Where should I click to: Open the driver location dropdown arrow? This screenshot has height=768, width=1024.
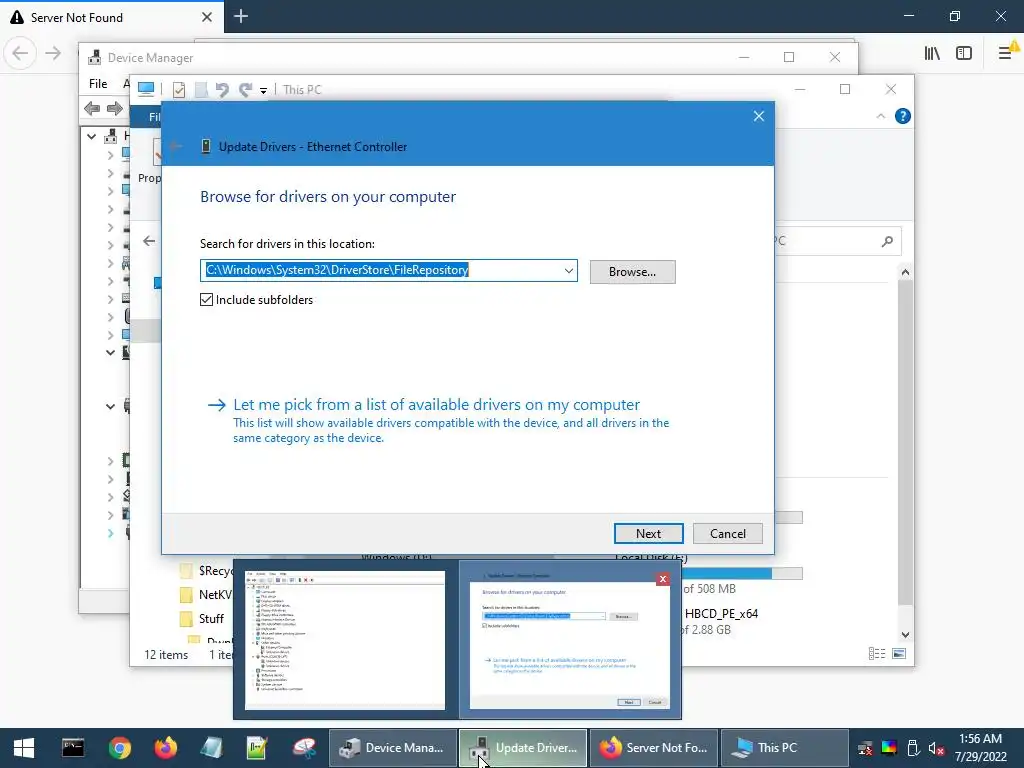[x=569, y=270]
